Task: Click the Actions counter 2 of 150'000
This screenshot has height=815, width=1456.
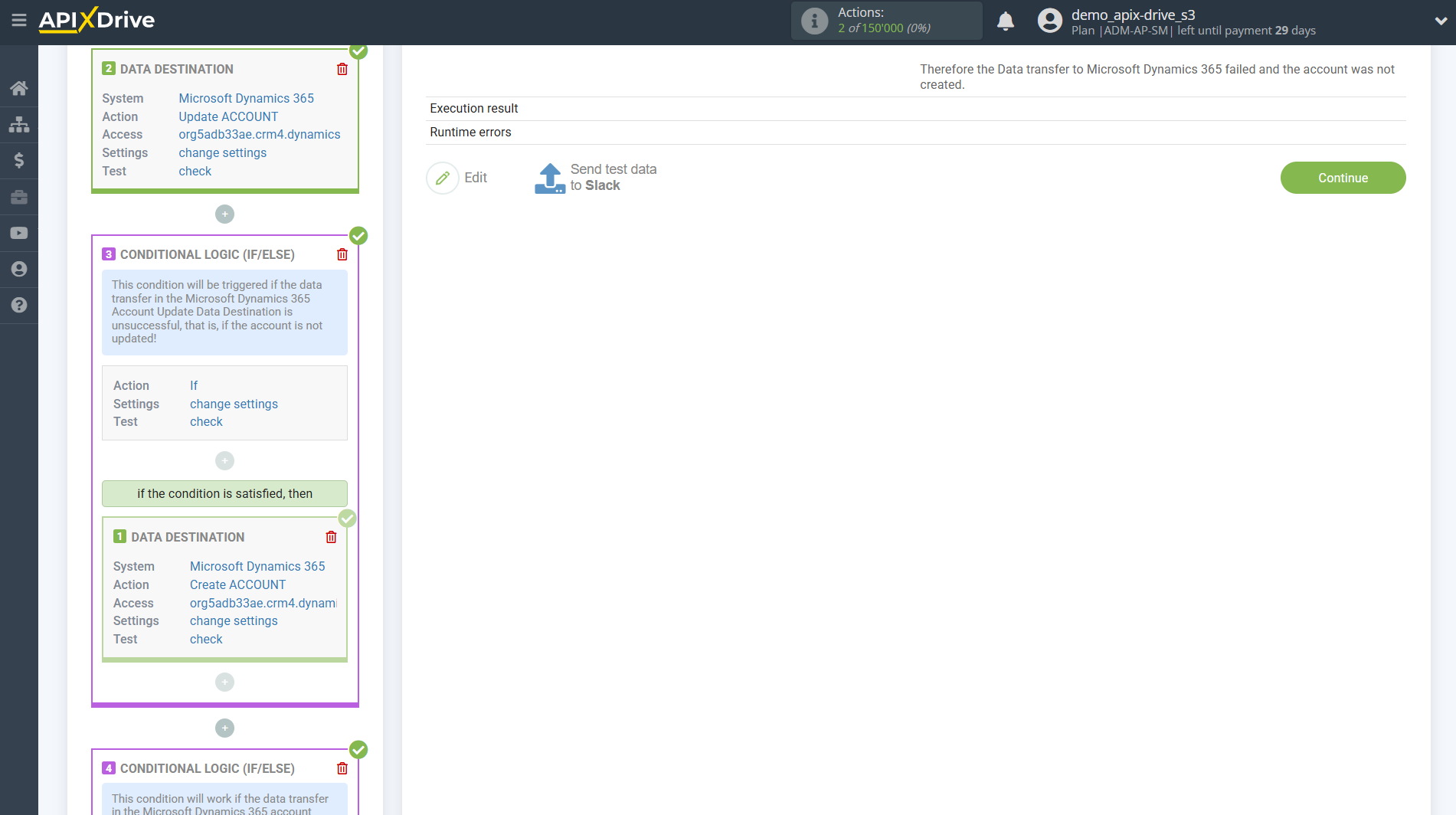Action: (884, 28)
